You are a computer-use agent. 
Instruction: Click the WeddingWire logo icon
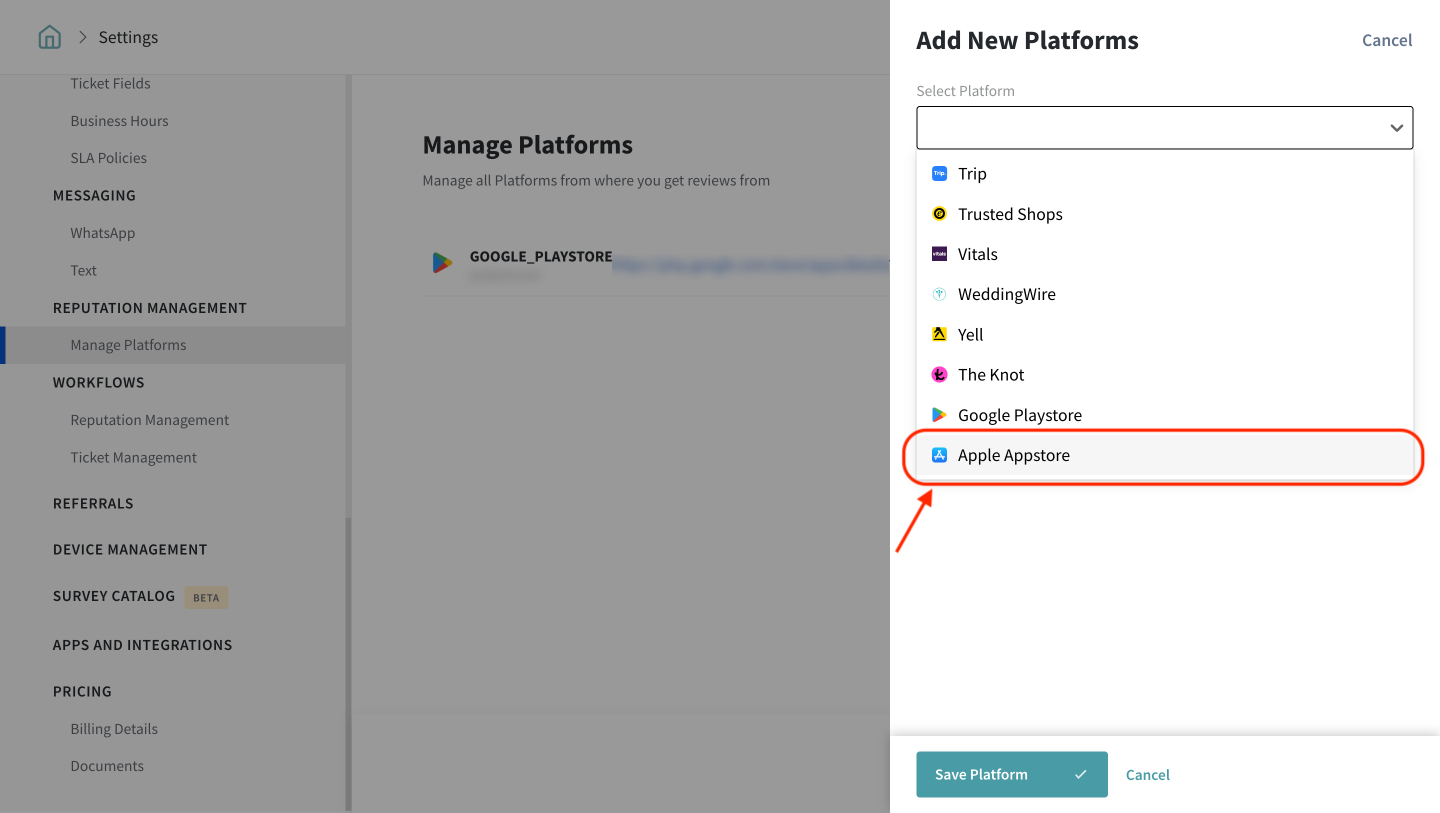(x=939, y=294)
